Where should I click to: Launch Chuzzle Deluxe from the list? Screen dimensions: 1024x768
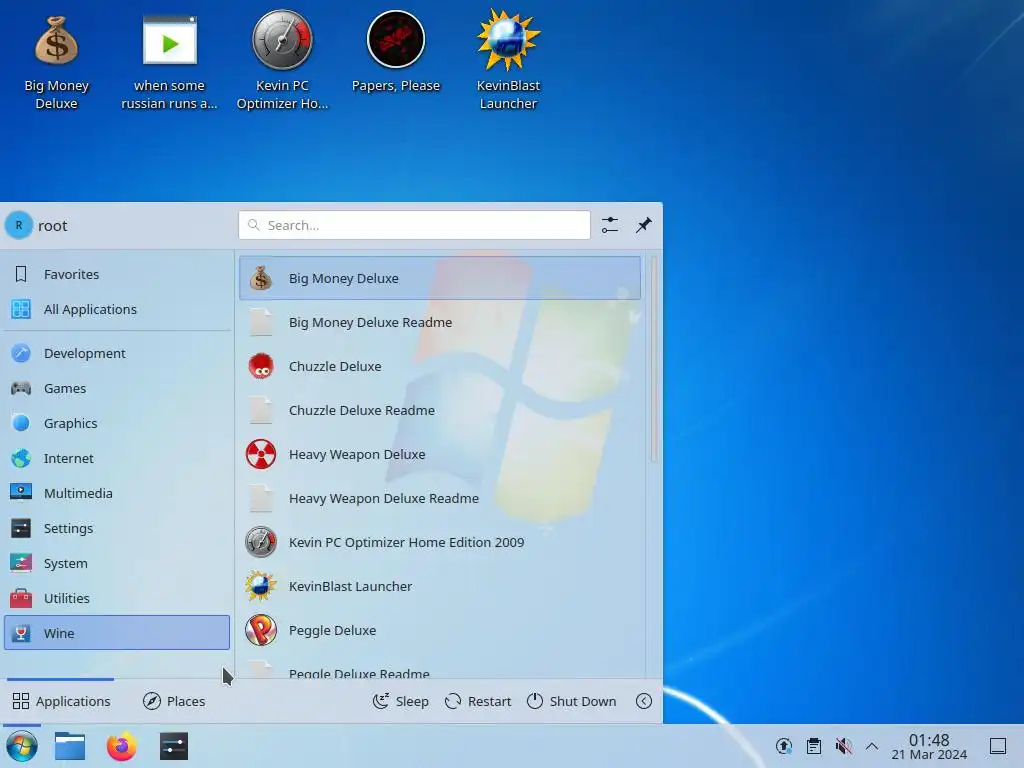tap(440, 366)
